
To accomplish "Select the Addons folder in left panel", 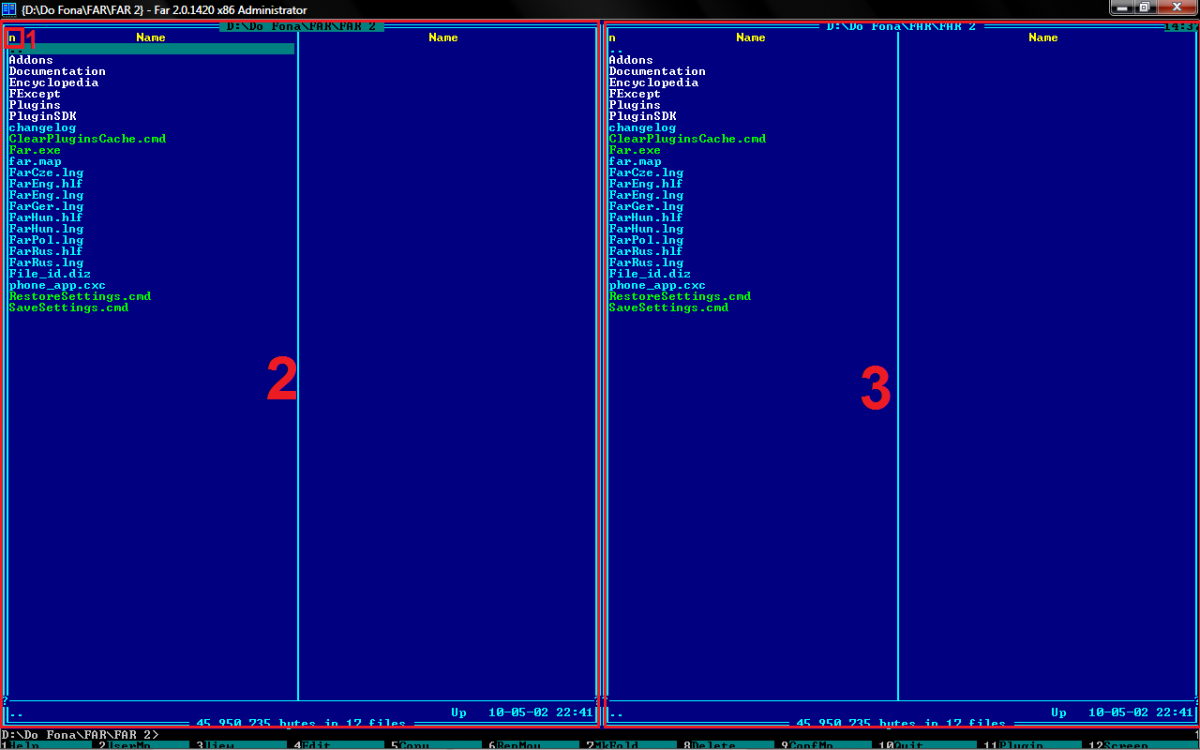I will [31, 60].
